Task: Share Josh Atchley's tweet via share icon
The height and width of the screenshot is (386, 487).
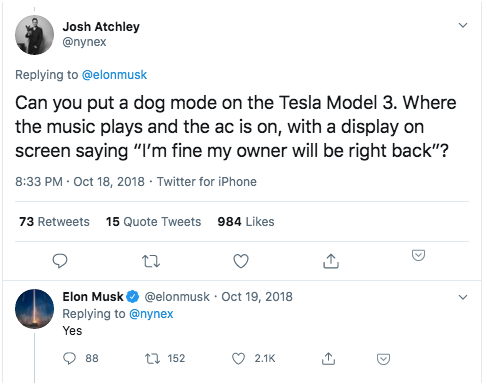Action: [331, 261]
